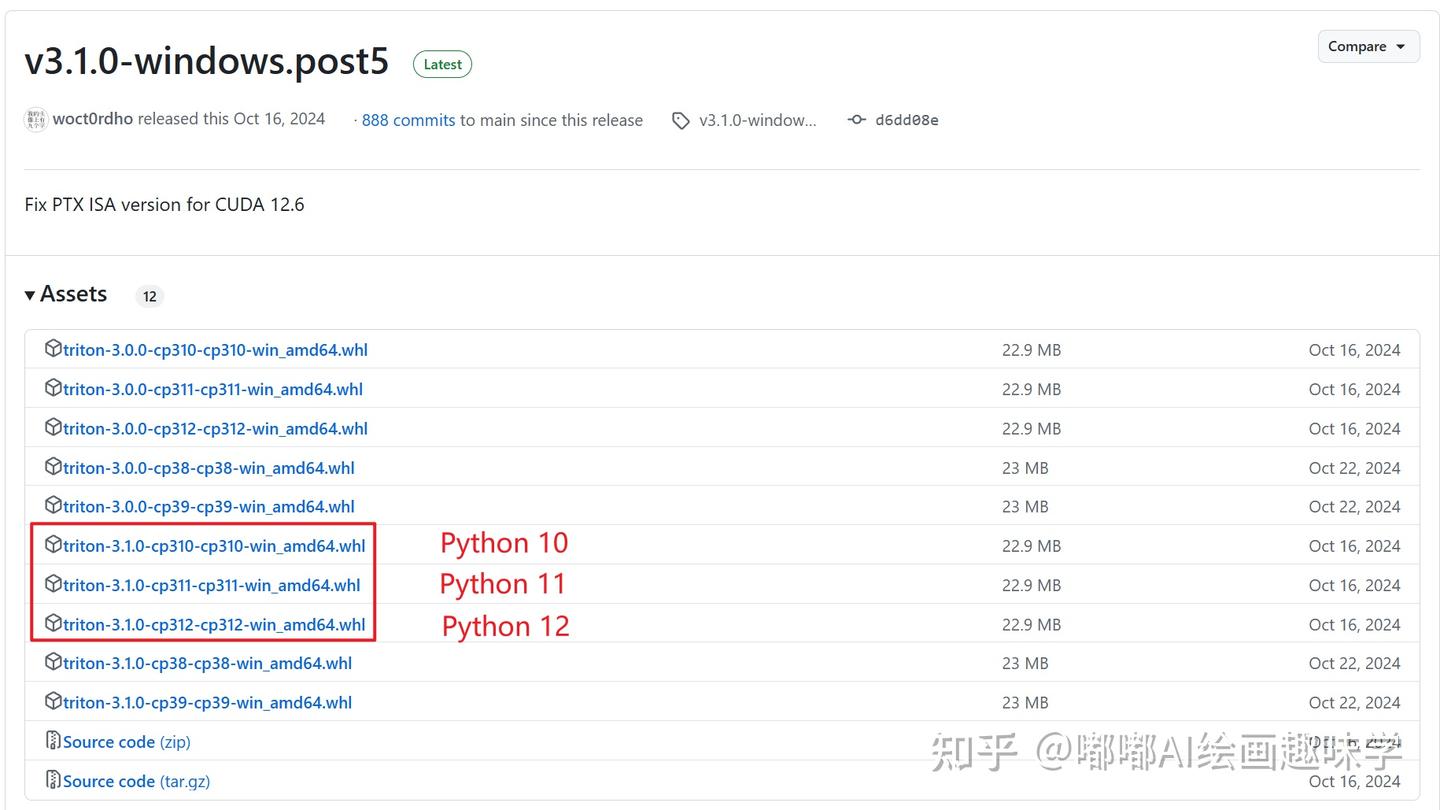
Task: Download triton-3.1.0-cp310-cp310-win_amd64.whl
Action: click(x=214, y=546)
